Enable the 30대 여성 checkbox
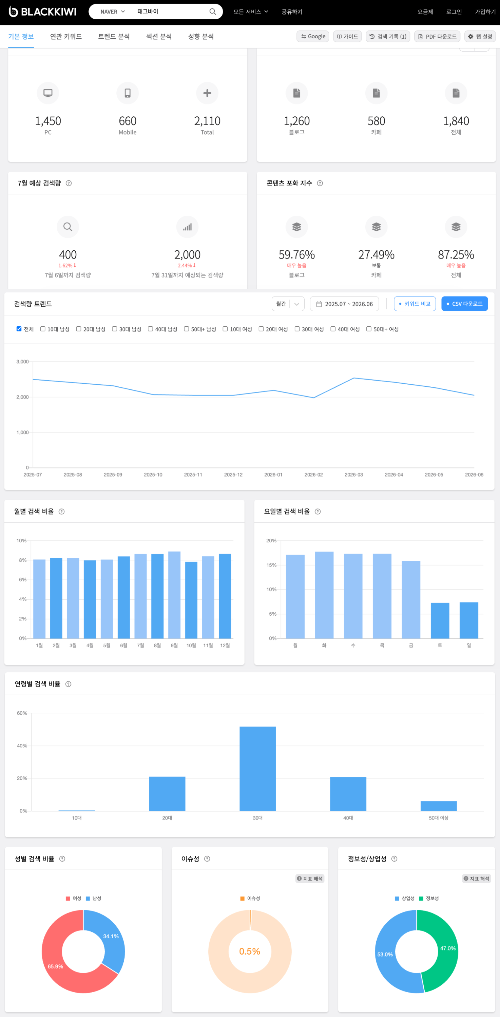This screenshot has width=500, height=1017. click(298, 329)
